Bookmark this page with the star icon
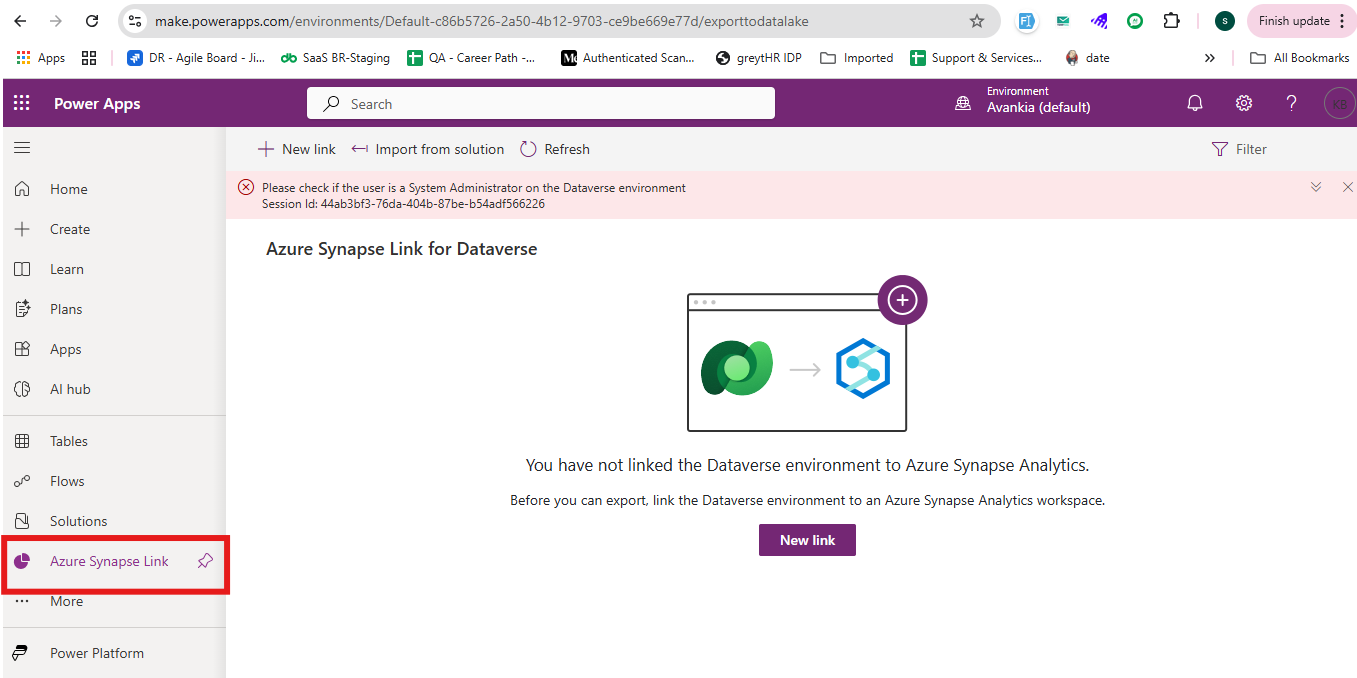This screenshot has width=1357, height=678. 977,21
